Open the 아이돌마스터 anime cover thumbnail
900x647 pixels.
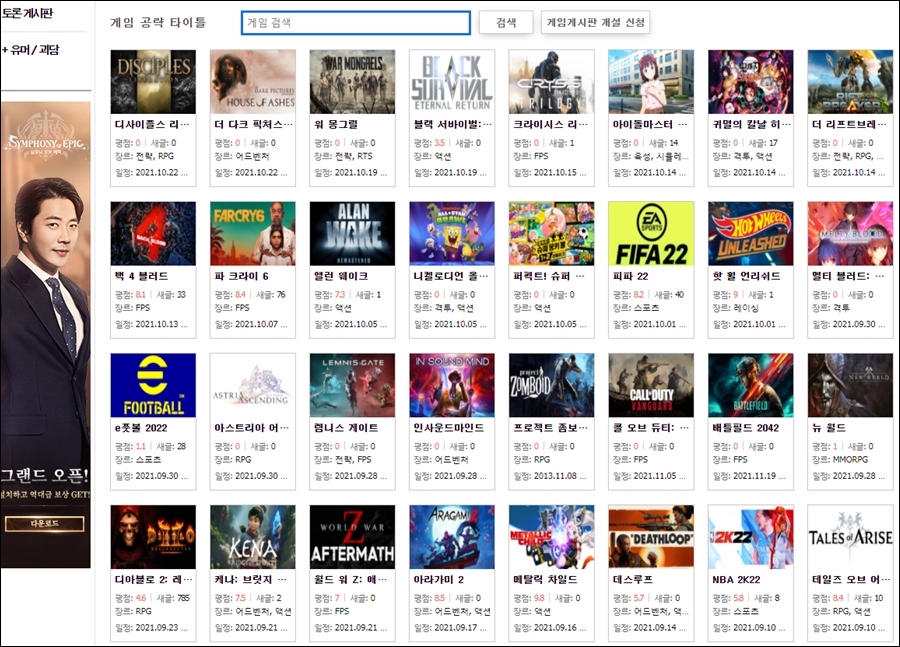click(651, 82)
